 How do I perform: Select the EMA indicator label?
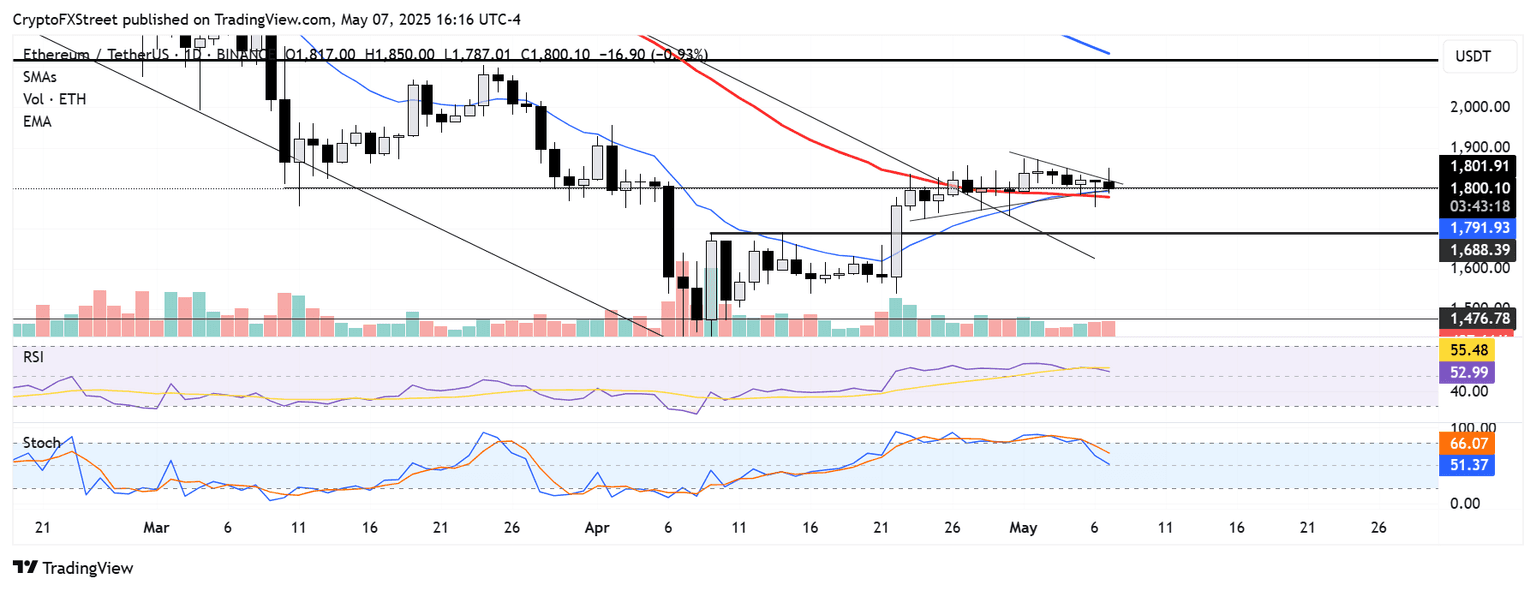pyautogui.click(x=36, y=121)
